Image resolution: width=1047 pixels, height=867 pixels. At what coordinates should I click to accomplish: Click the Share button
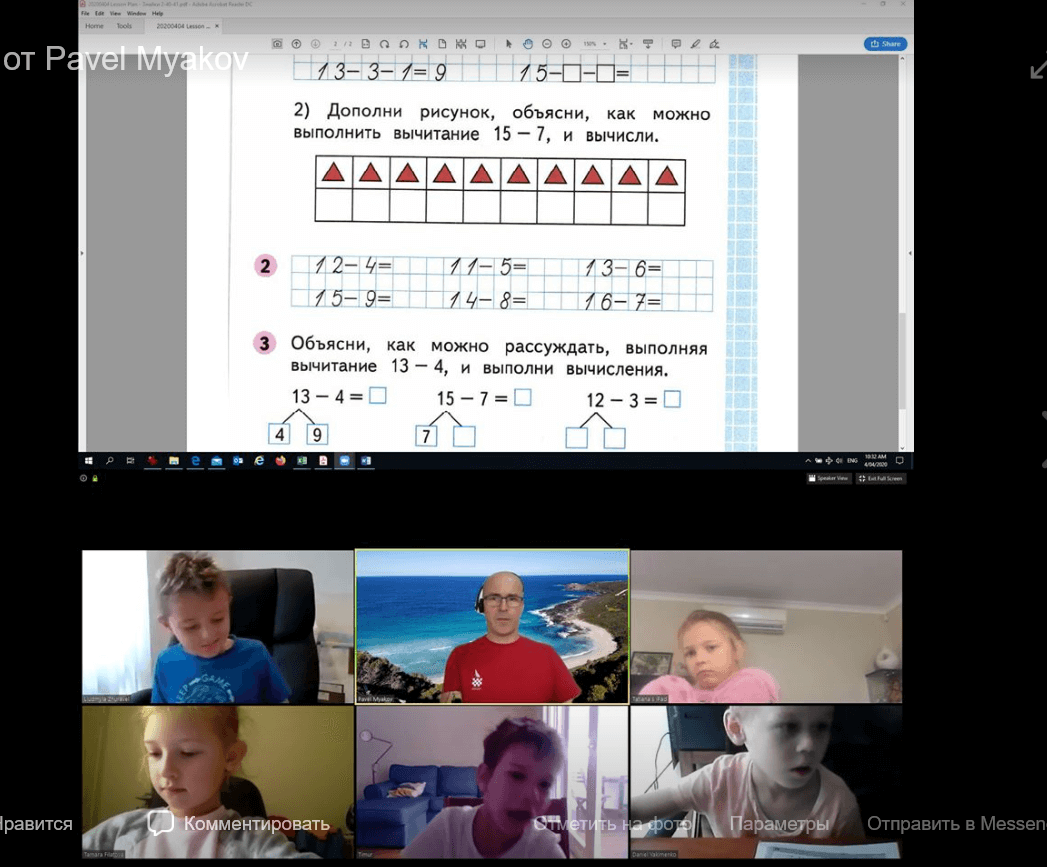[885, 44]
